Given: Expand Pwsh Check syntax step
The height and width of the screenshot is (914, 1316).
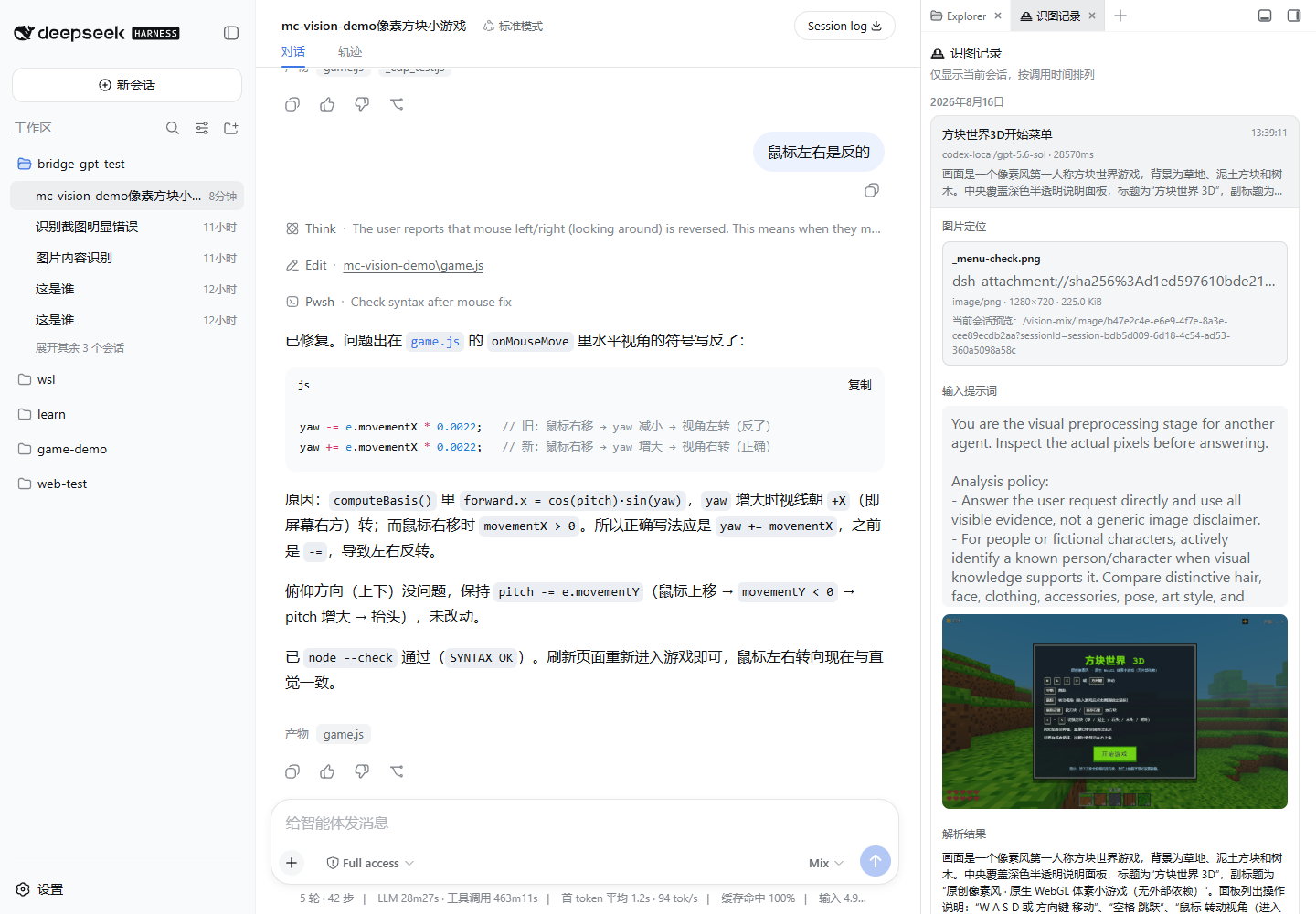Looking at the screenshot, I should 399,302.
